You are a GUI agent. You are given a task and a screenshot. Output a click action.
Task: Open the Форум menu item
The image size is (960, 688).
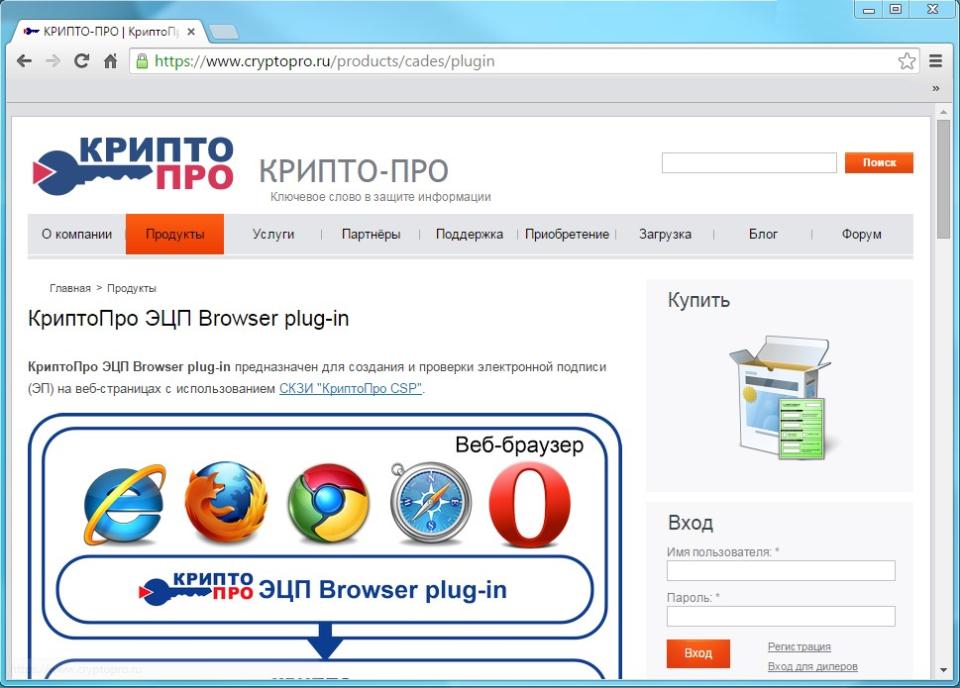861,234
